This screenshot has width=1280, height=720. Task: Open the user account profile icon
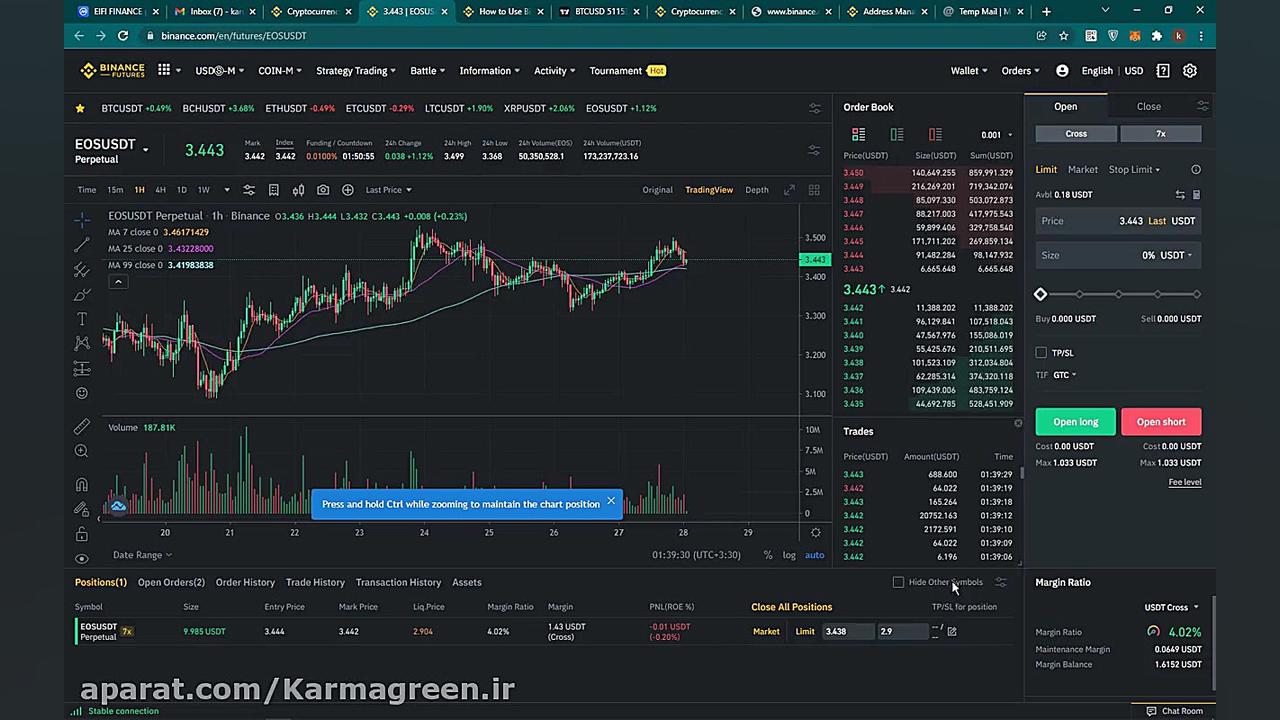tap(1062, 71)
